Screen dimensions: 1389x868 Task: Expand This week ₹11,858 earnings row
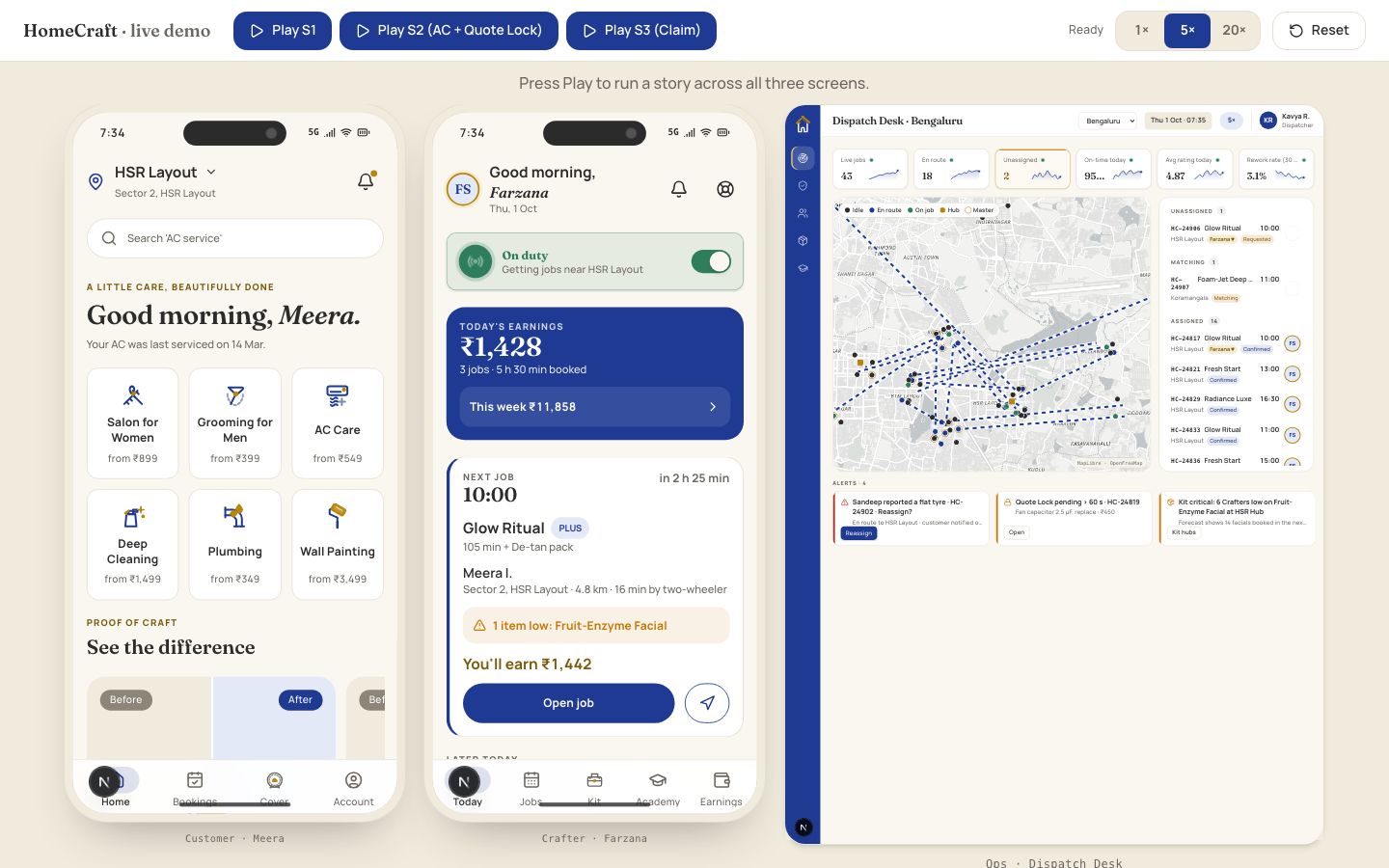pyautogui.click(x=595, y=407)
